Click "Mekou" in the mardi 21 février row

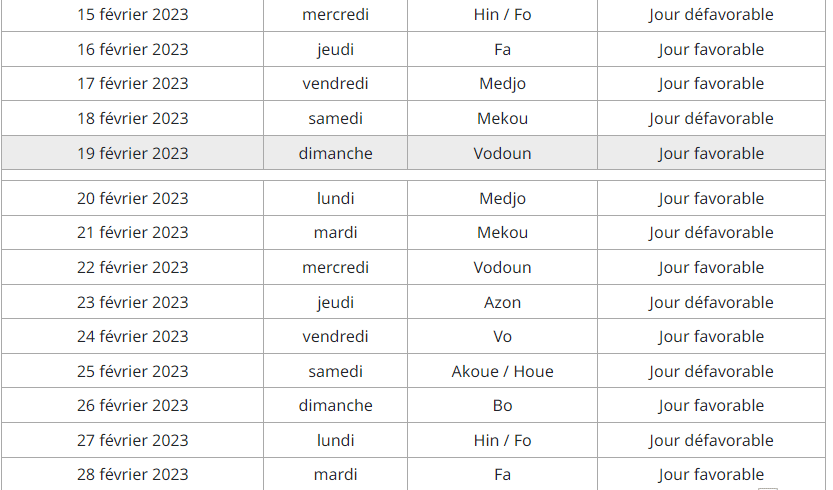pyautogui.click(x=502, y=232)
